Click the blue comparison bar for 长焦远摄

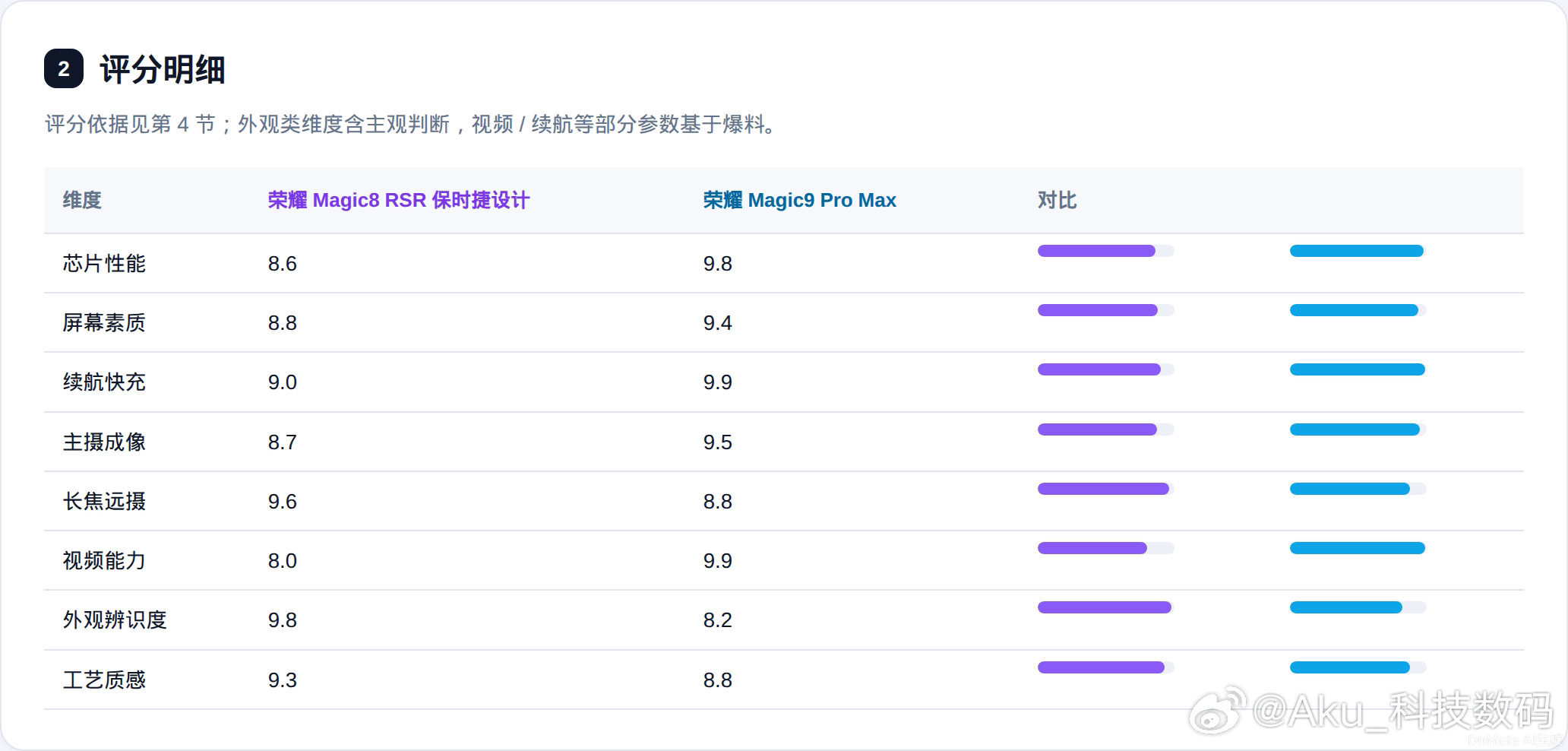1350,489
